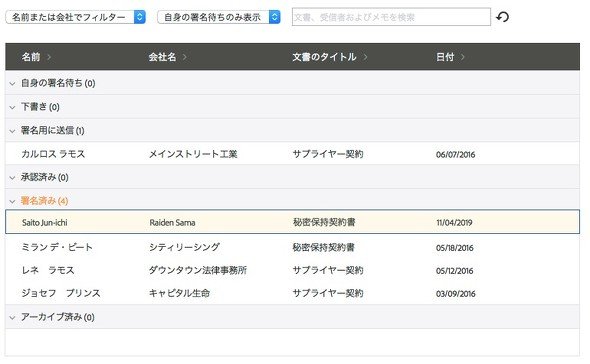Select the カルロス ラモス row name

point(53,154)
